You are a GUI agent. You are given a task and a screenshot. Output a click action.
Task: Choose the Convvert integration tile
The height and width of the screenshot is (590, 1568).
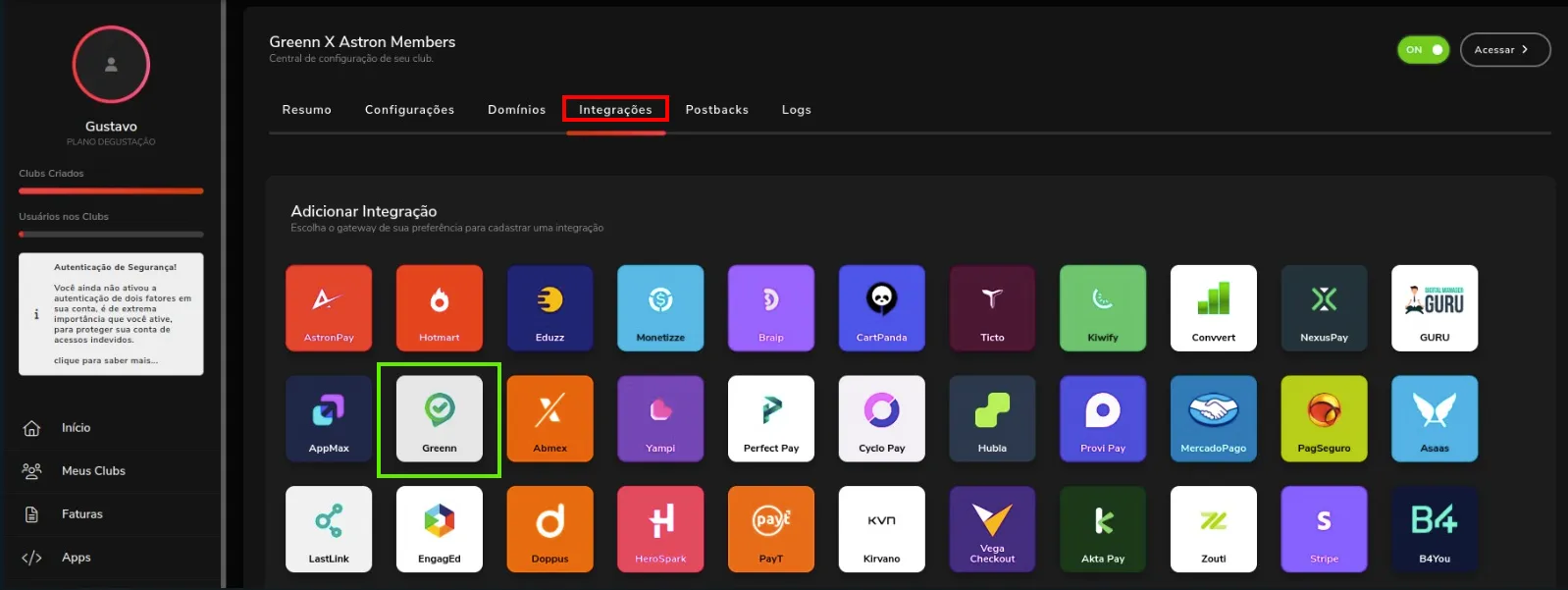1214,308
